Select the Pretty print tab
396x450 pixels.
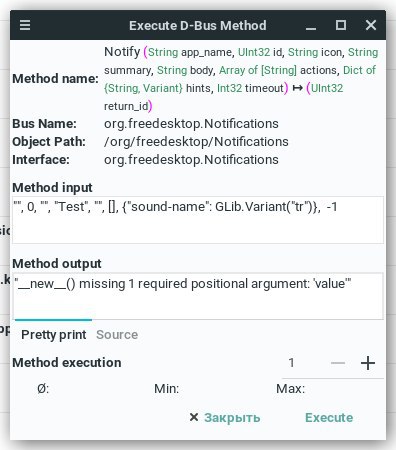pos(54,335)
